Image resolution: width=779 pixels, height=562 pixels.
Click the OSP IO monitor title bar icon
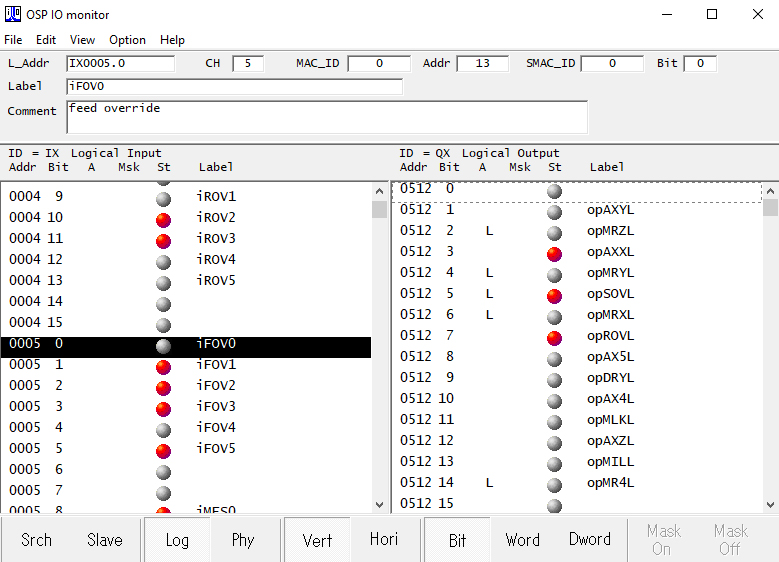(x=14, y=15)
